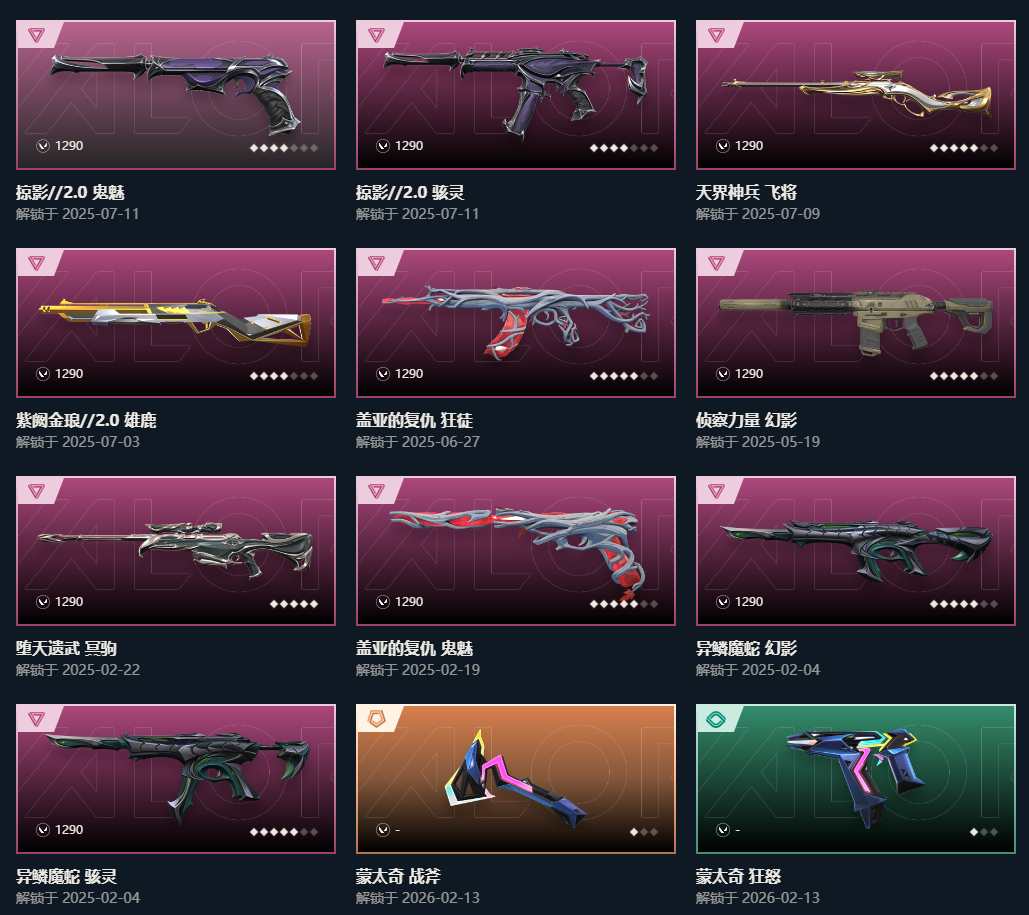Click the premium tier icon on 掠影//2.0 鬼魅 card
1029x915 pixels.
36,35
